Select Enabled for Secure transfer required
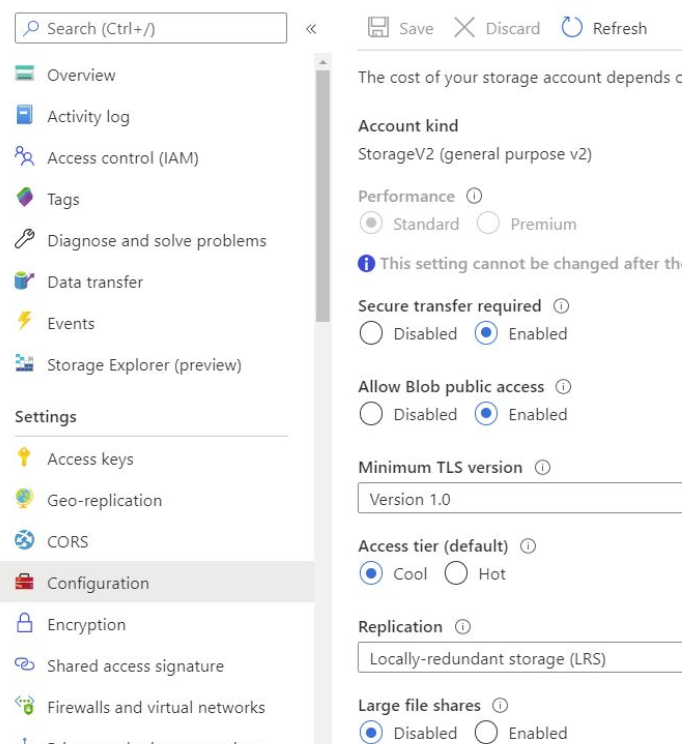The height and width of the screenshot is (744, 694). pyautogui.click(x=486, y=333)
